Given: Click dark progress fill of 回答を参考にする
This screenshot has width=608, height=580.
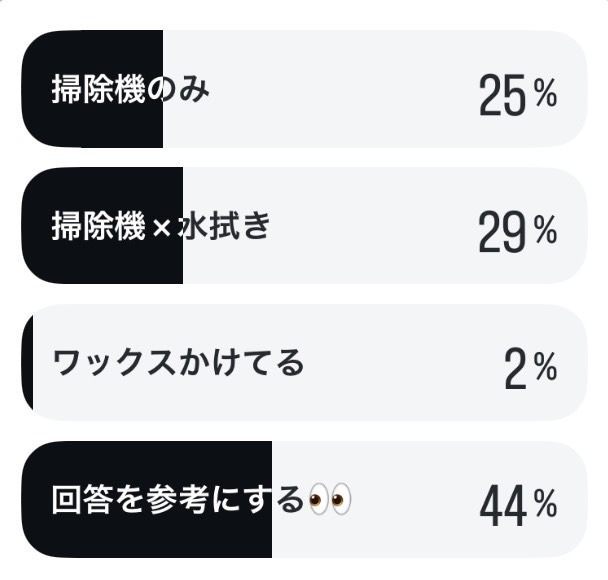Looking at the screenshot, I should [147, 499].
